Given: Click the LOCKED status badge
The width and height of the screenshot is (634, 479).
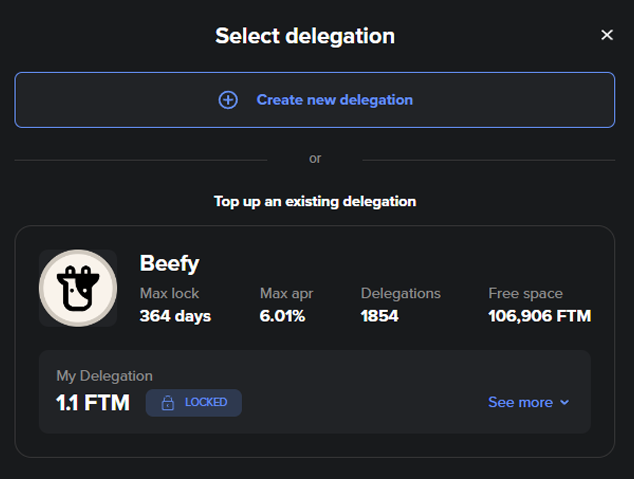Looking at the screenshot, I should tap(194, 403).
